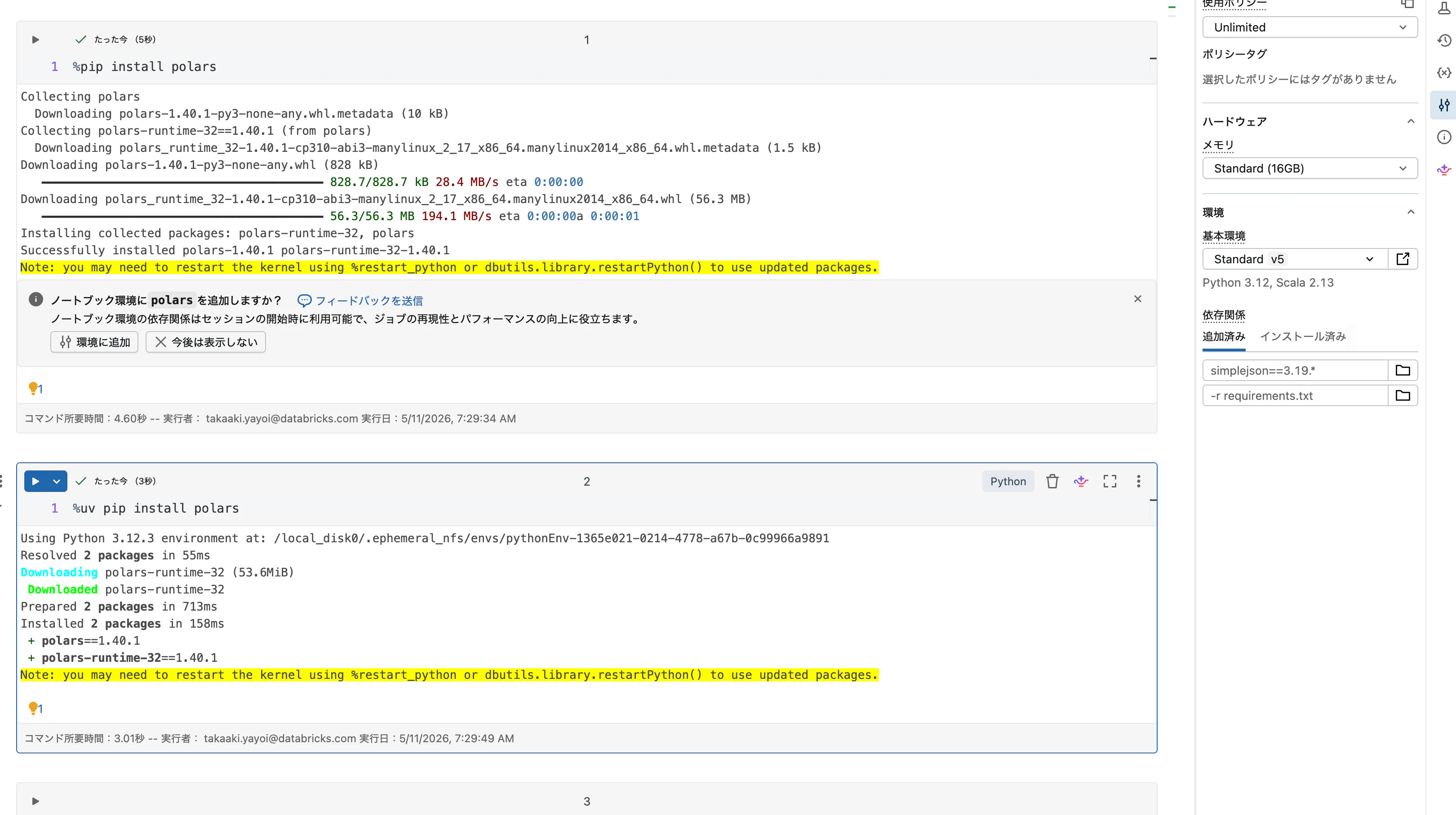Click the 依存関係 label

[1224, 315]
